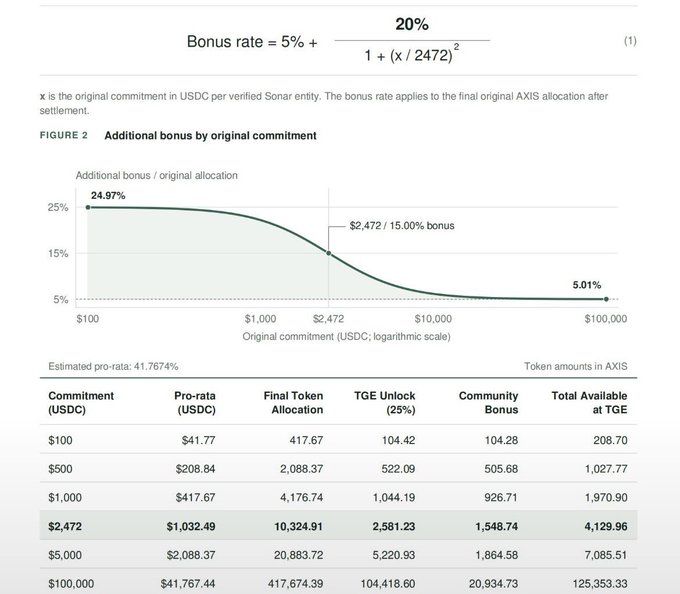Click the 'Community Bonus' column header
Screen dimensions: 680x594
(488, 402)
